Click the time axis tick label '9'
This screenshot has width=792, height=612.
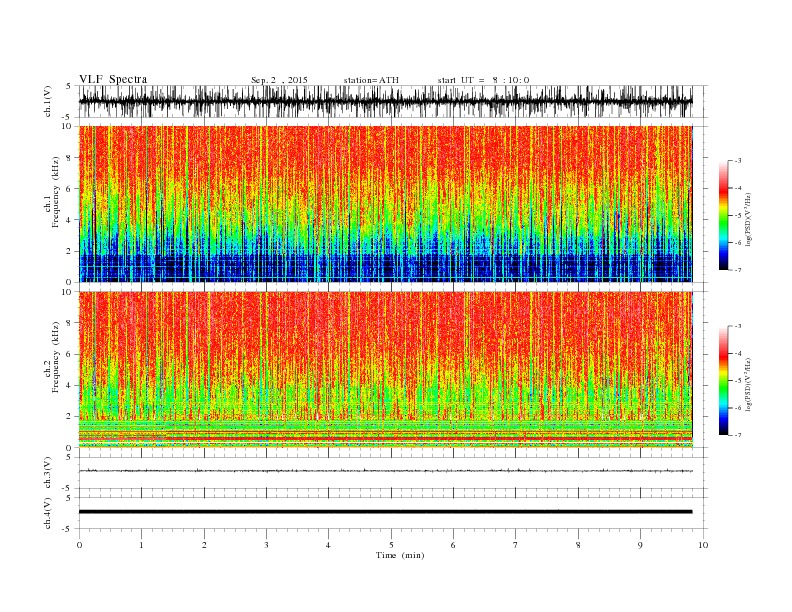[x=640, y=545]
